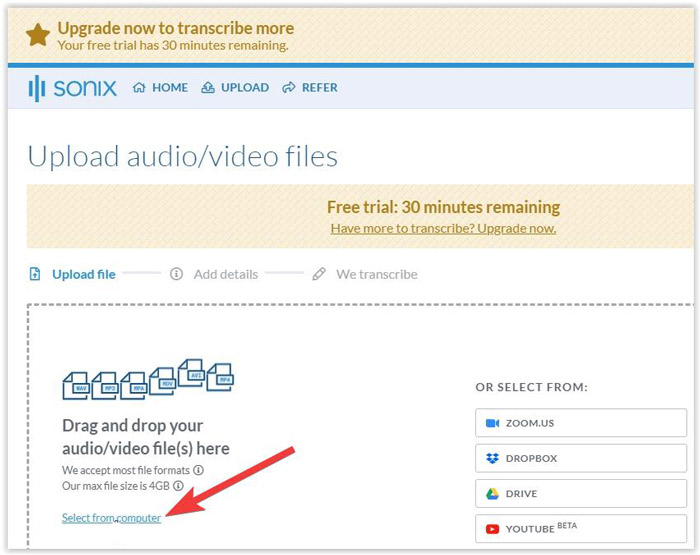
Task: Open the HOME menu item
Action: coord(160,88)
